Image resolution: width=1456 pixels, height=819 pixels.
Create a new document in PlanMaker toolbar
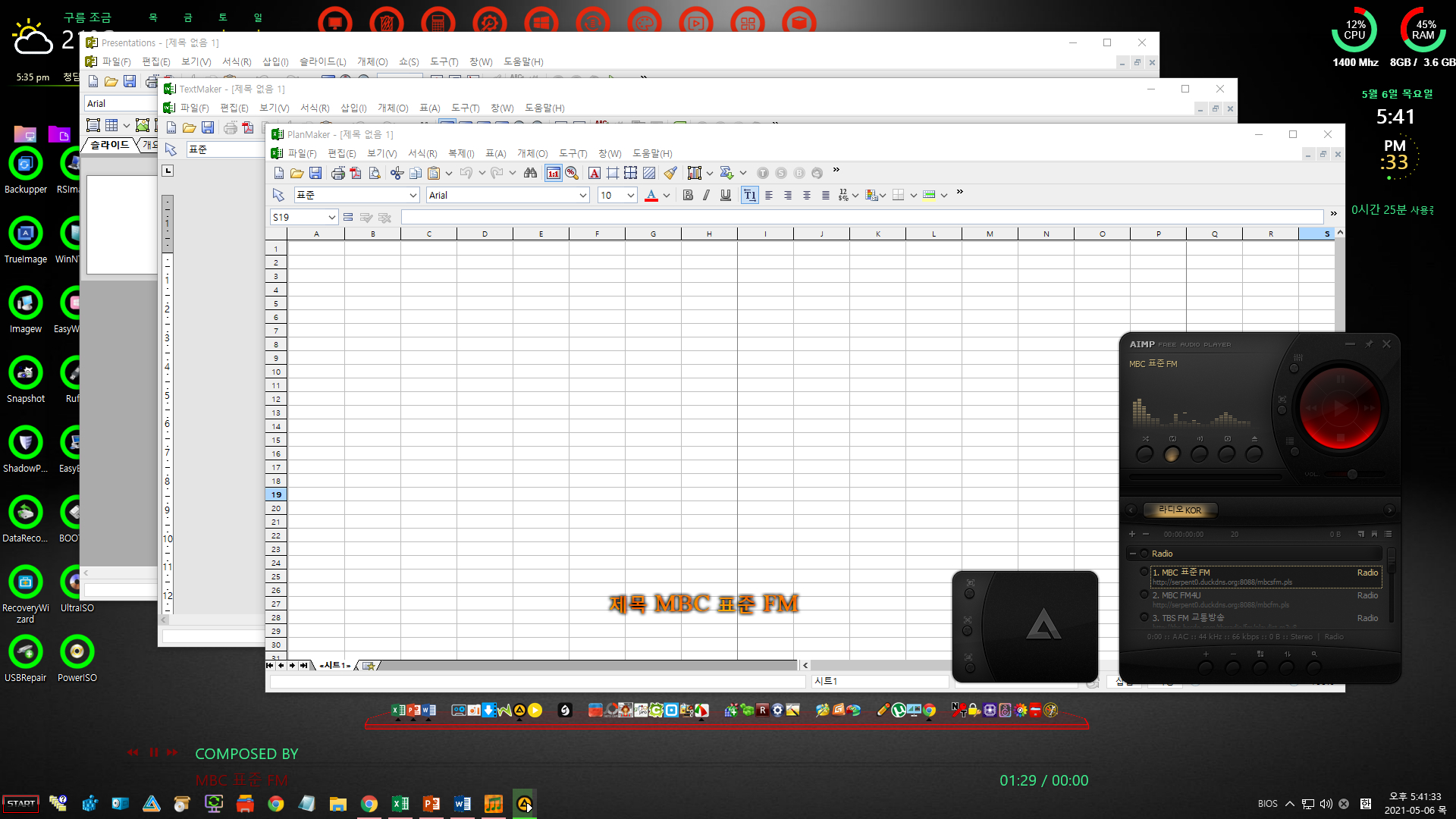pos(278,173)
